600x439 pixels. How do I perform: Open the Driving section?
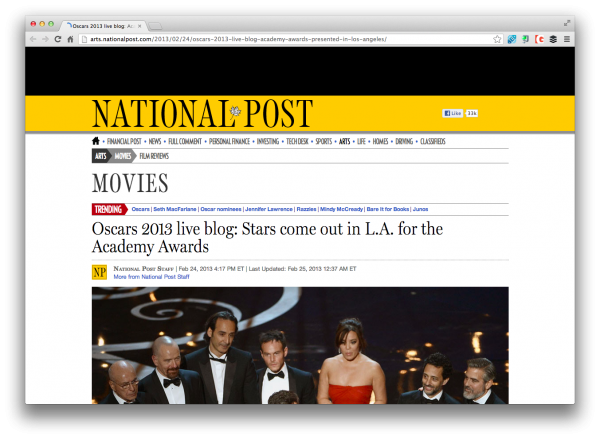[x=404, y=141]
